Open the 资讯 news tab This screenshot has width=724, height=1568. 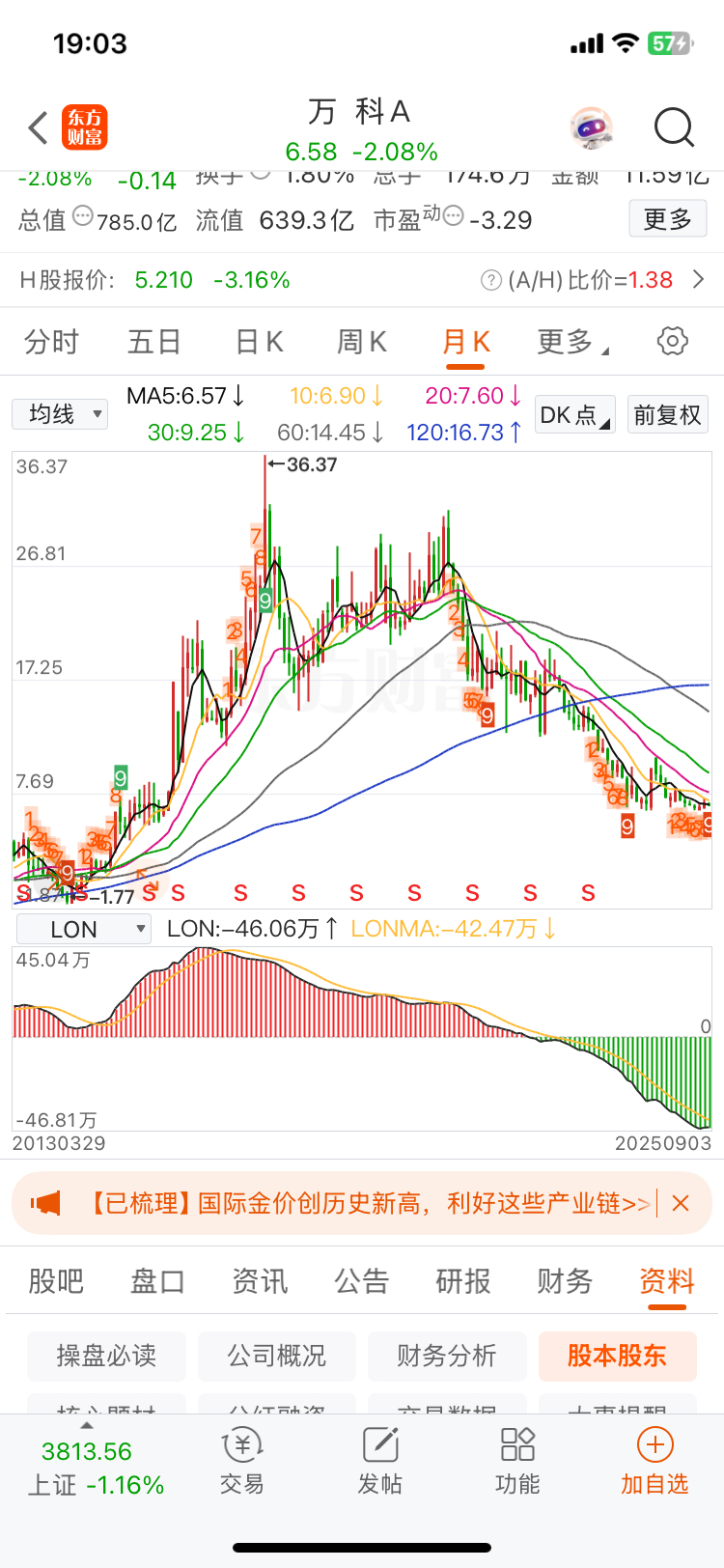[260, 1281]
